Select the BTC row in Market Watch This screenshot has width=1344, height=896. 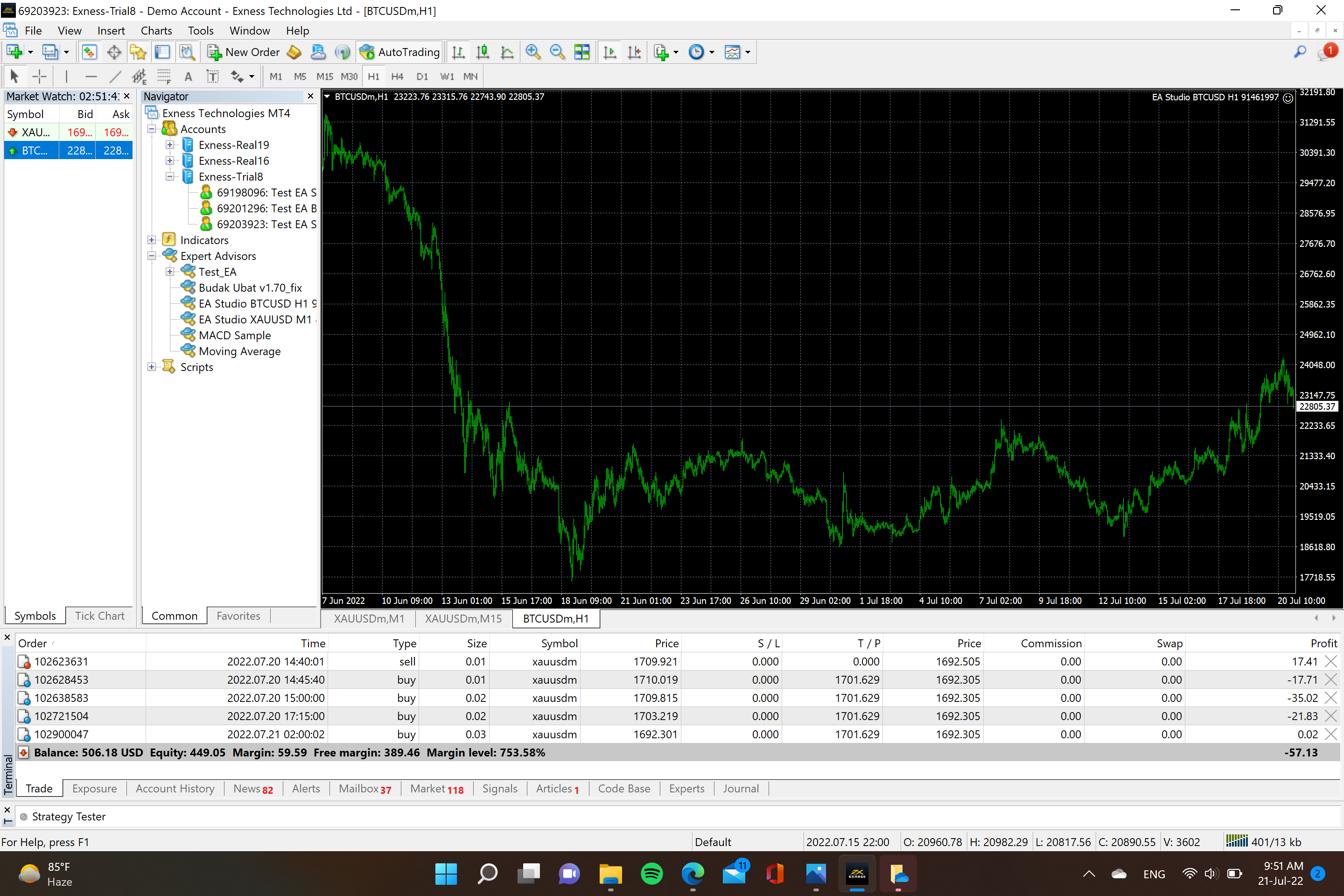click(x=68, y=151)
